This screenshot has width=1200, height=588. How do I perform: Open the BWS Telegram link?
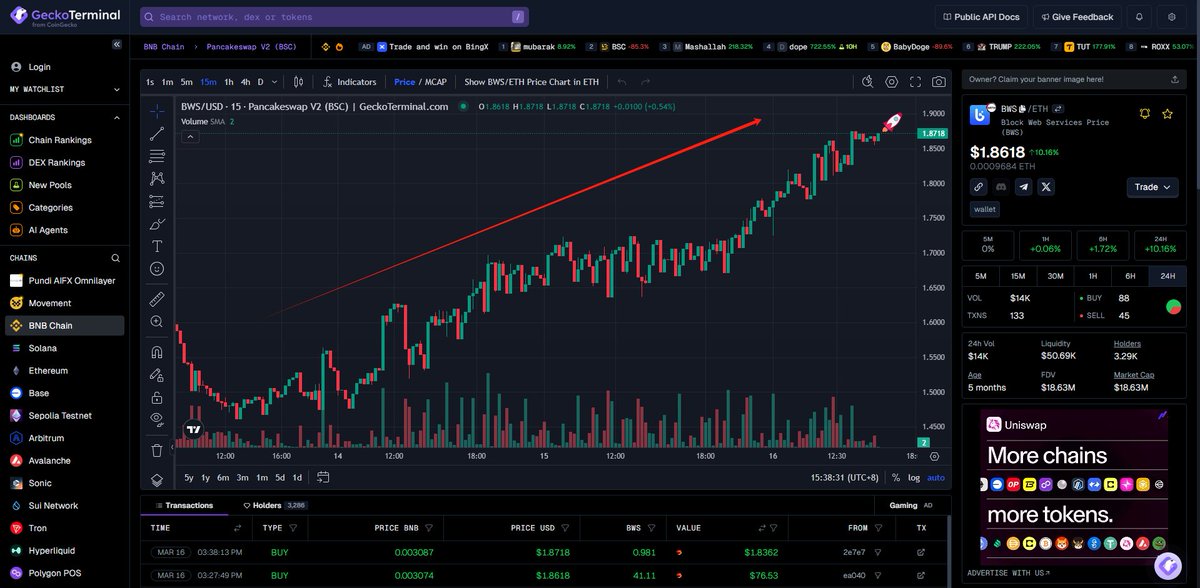(x=1024, y=187)
